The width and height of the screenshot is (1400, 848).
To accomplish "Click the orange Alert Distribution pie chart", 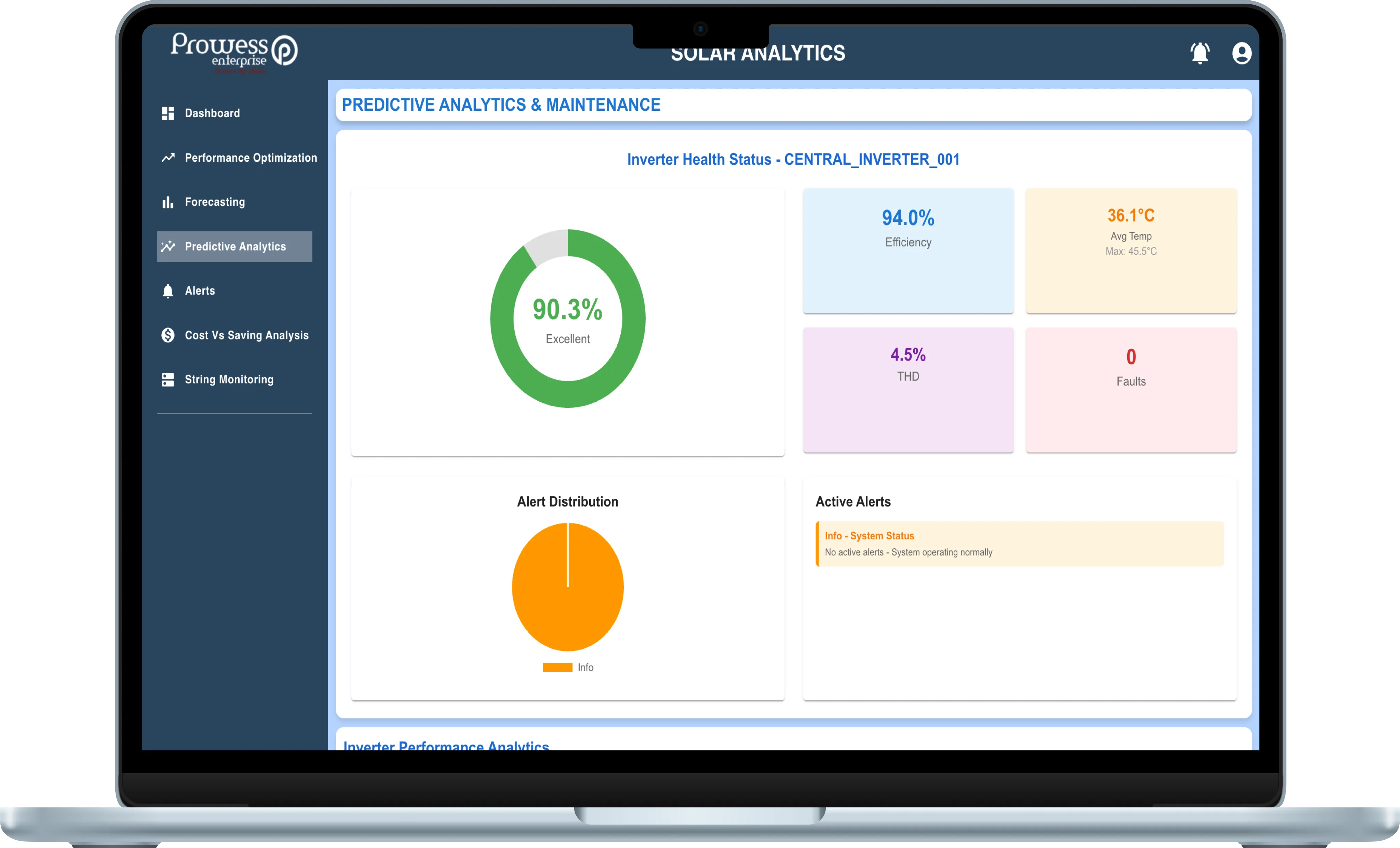I will 568,587.
